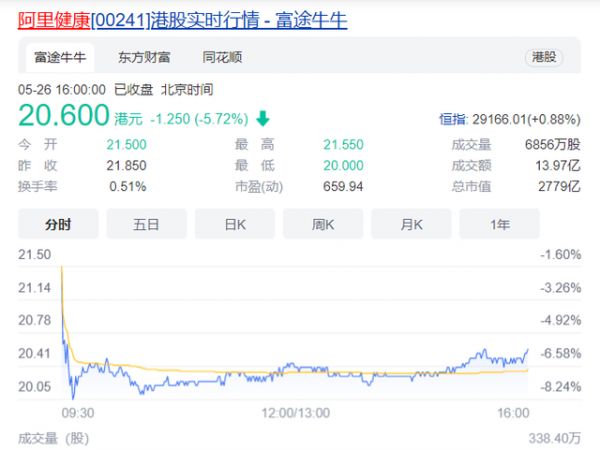The image size is (600, 450).
Task: Click the green down-arrow price change icon
Action: tap(263, 118)
